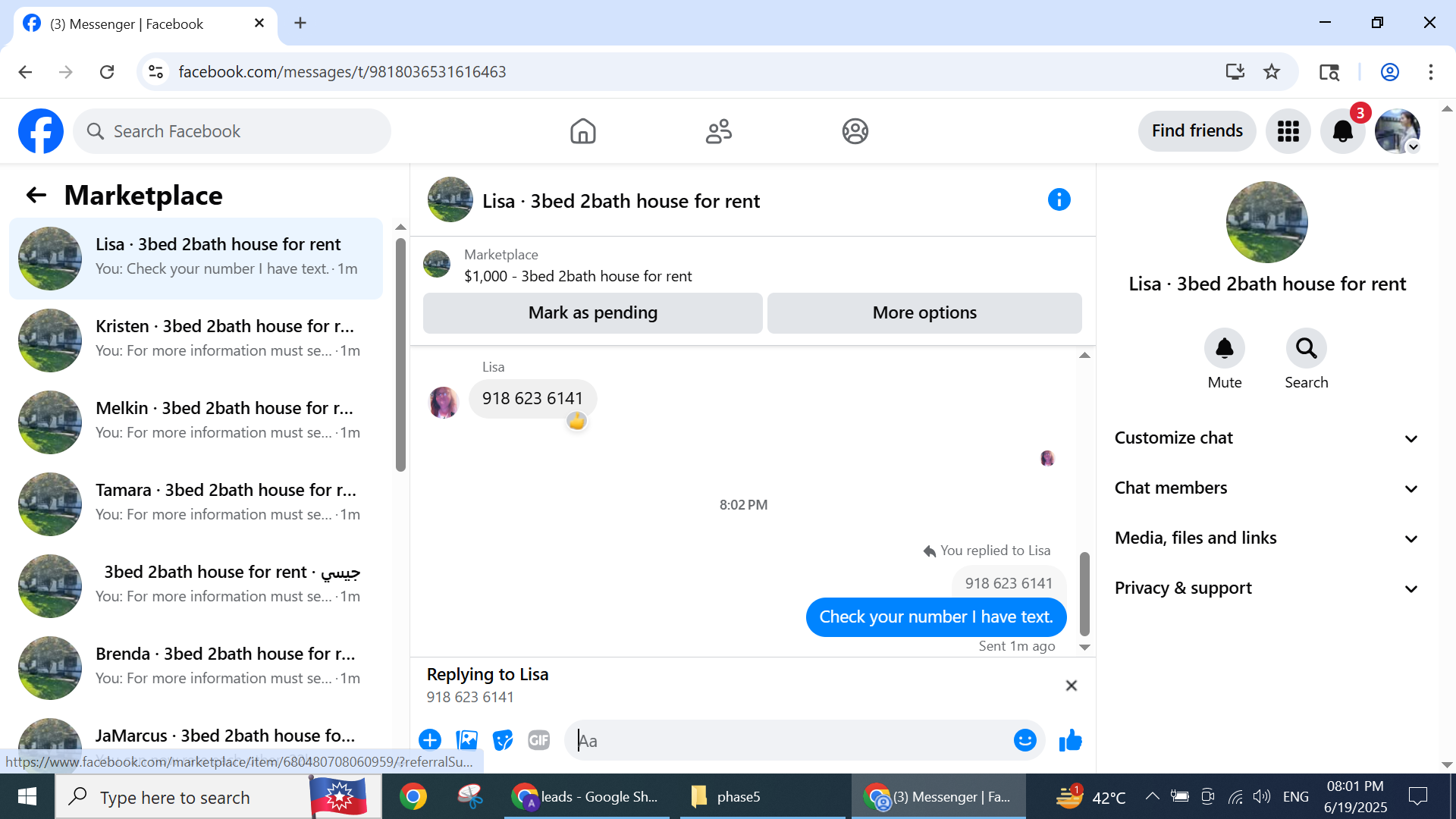Open the Facebook logo home link
Image resolution: width=1456 pixels, height=819 pixels.
pos(41,131)
